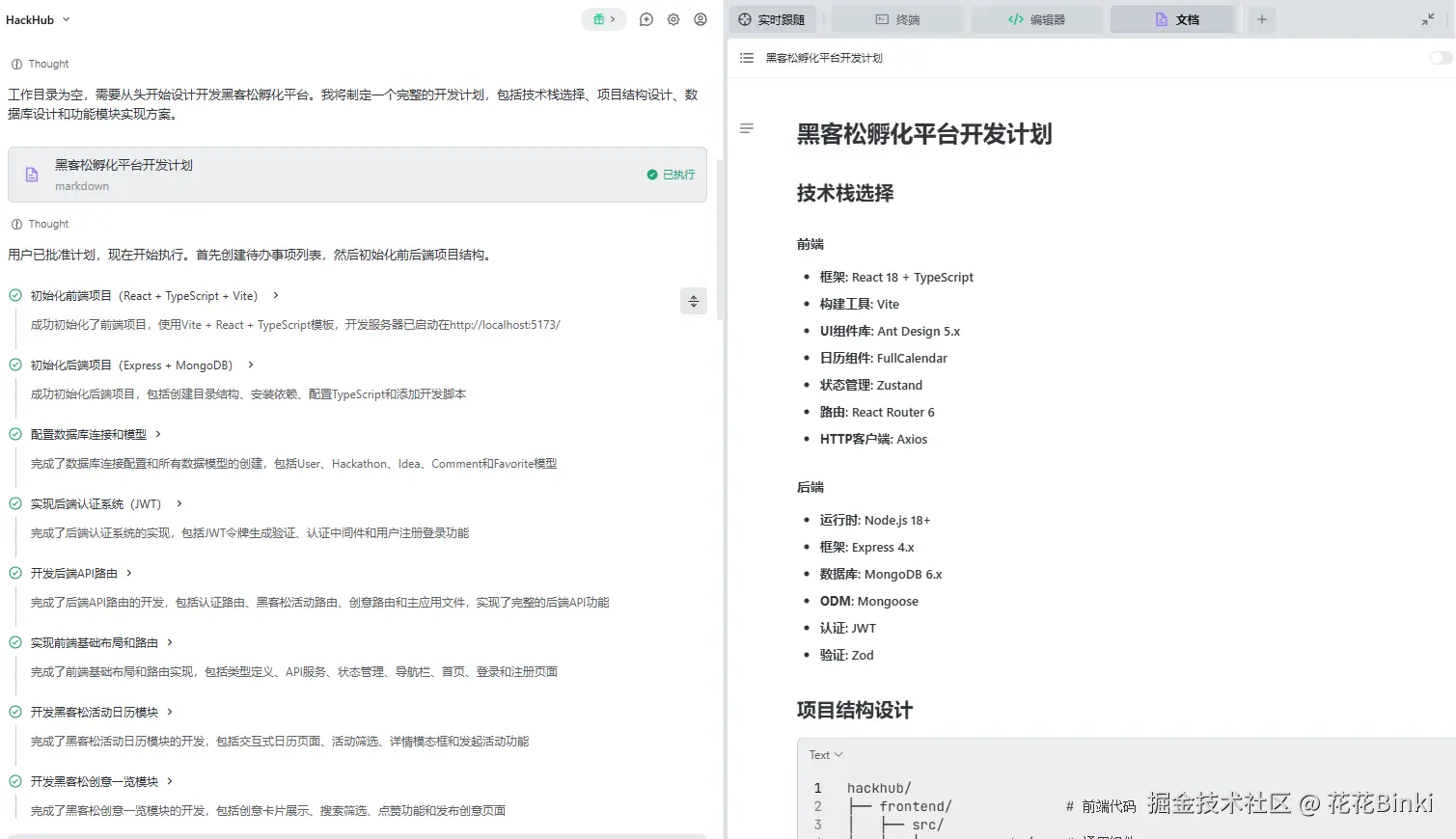Click the check icon for 实现前端基础布局和路由
This screenshot has height=839, width=1456.
click(x=15, y=642)
